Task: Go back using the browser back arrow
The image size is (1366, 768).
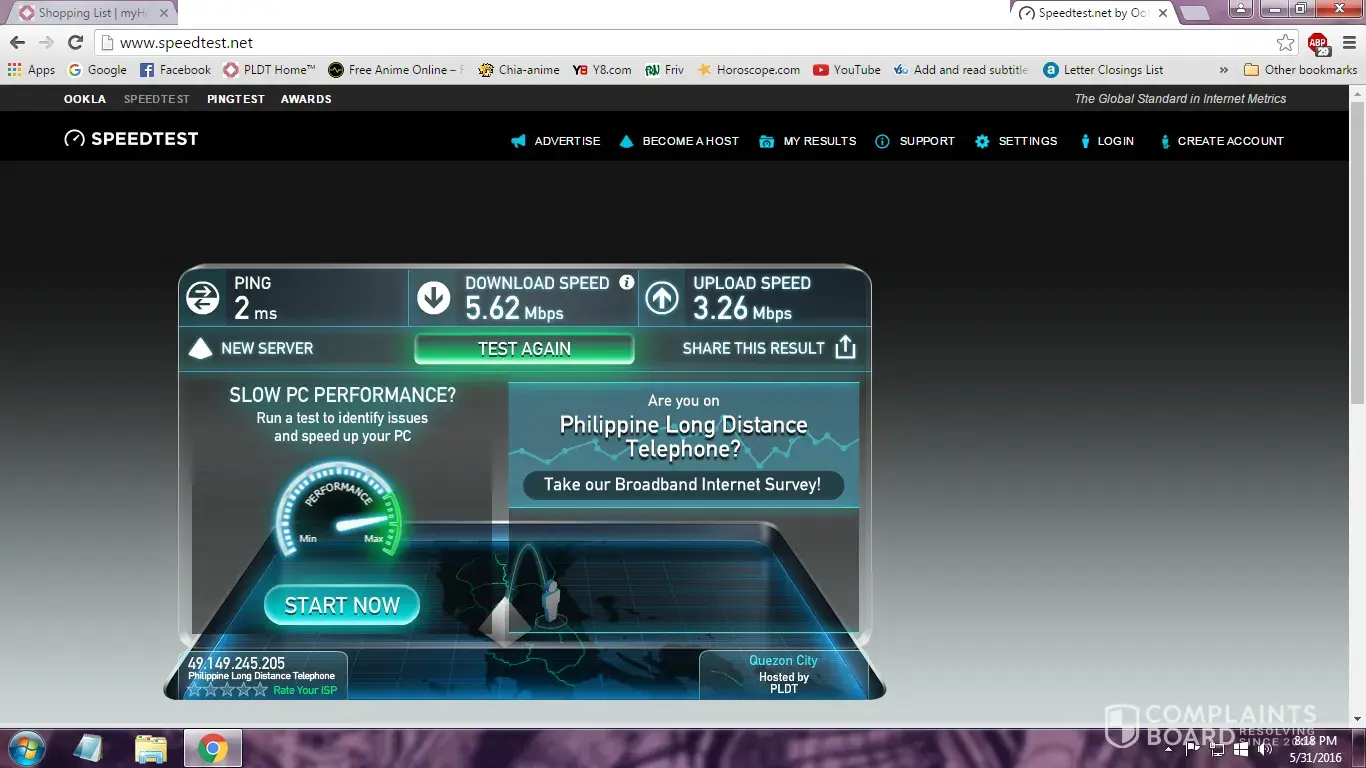Action: (17, 43)
